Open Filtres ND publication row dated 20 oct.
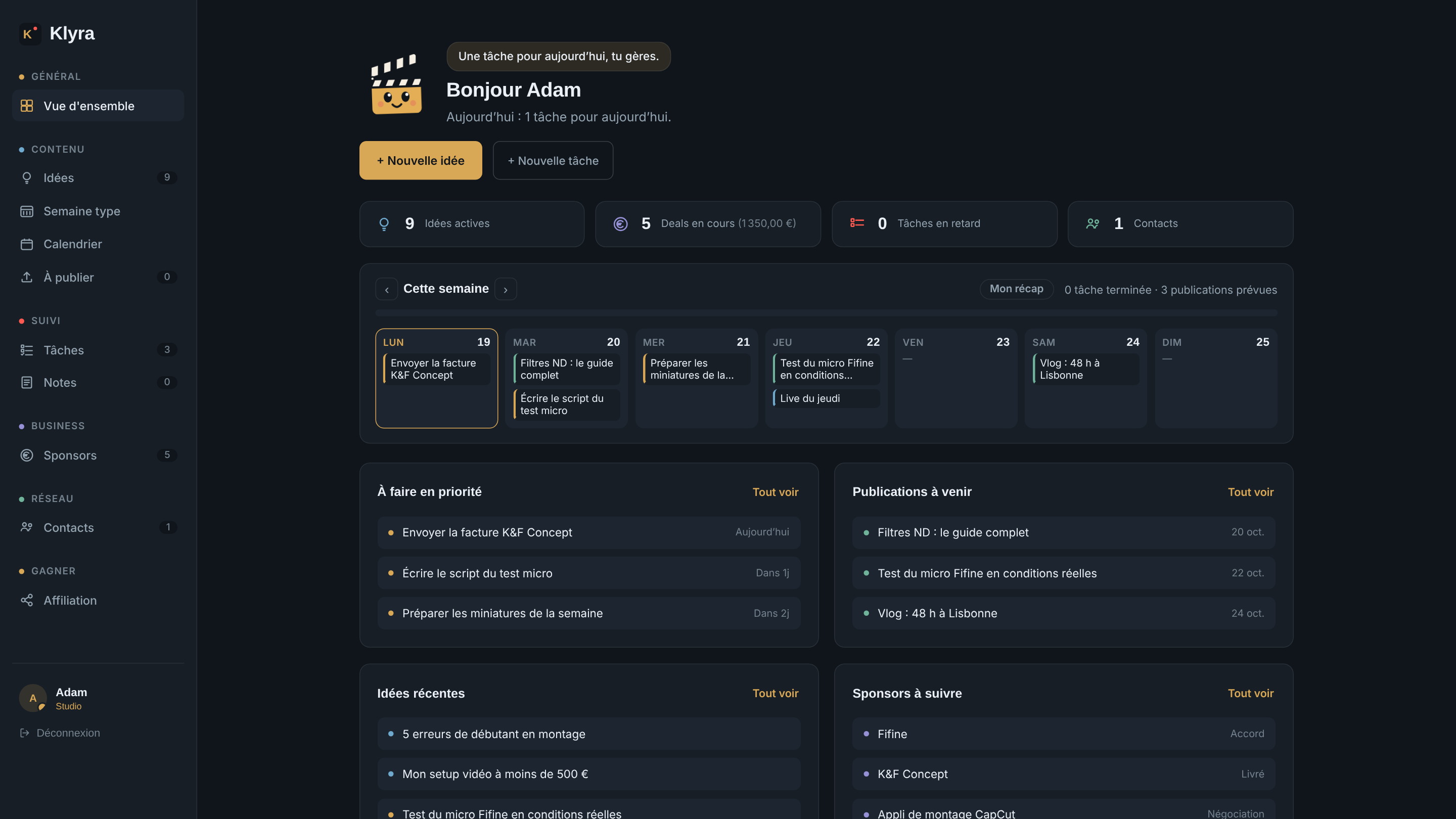The width and height of the screenshot is (1456, 819). click(x=1064, y=532)
